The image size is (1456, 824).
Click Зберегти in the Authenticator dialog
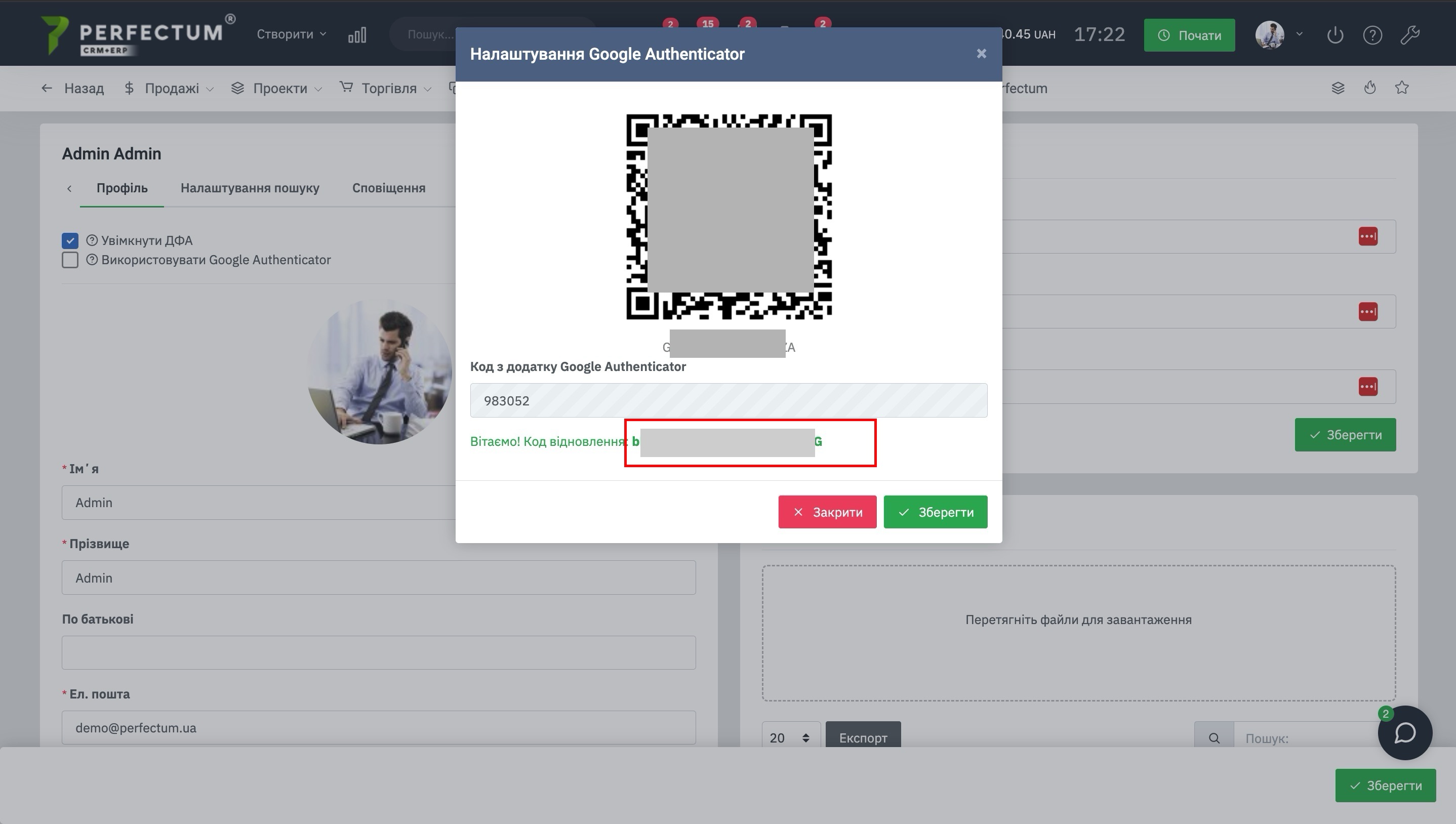tap(935, 512)
